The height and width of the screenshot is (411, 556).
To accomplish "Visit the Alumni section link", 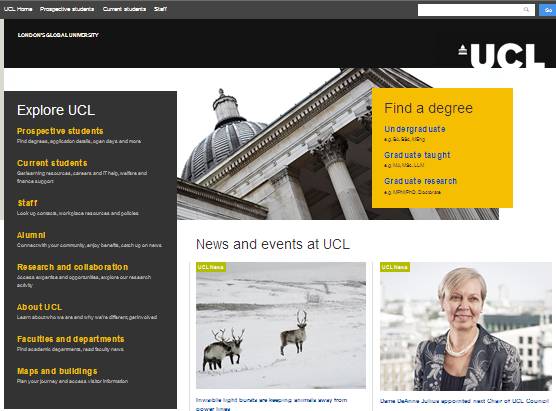I will [x=31, y=235].
